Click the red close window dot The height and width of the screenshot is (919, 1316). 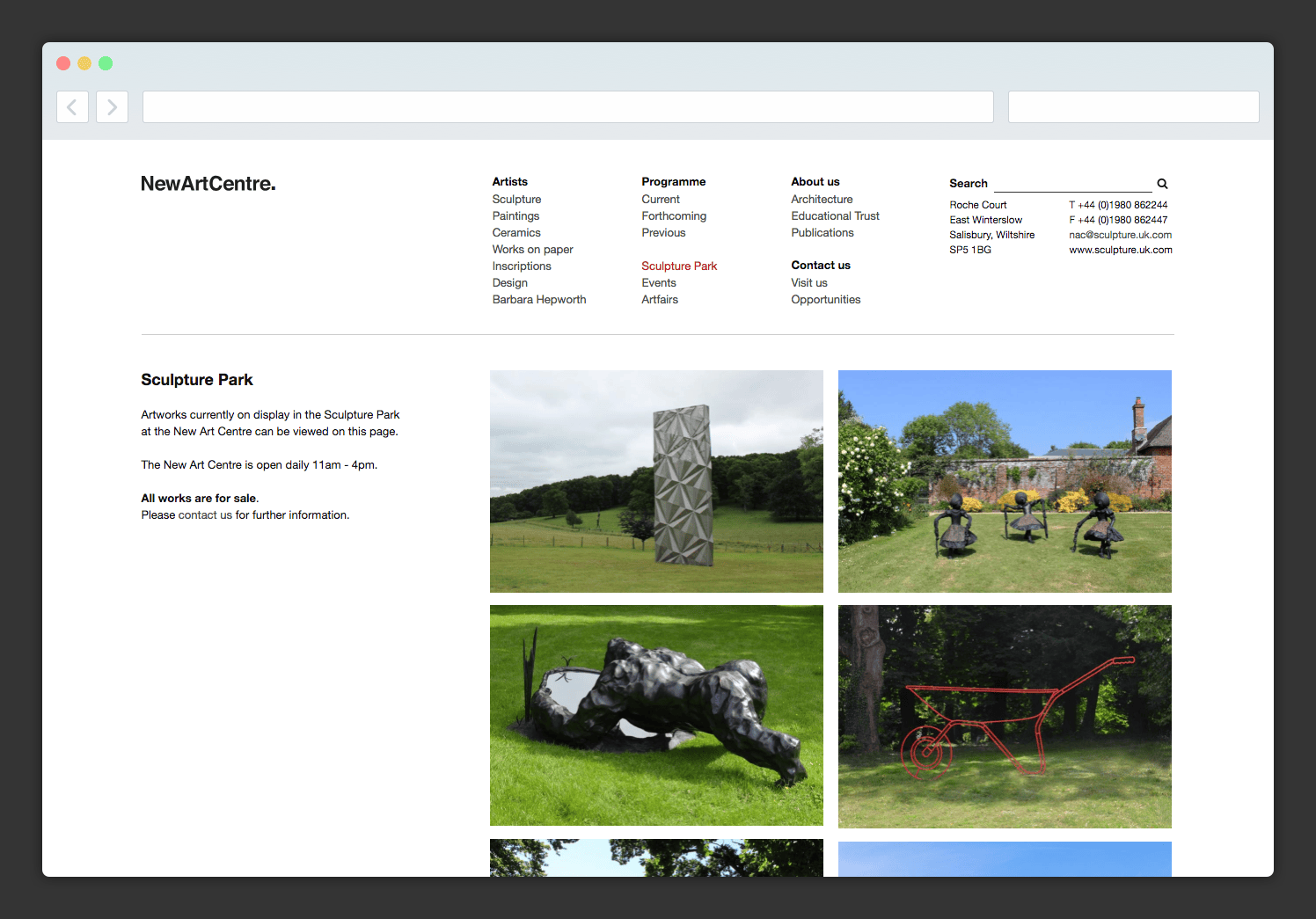63,63
